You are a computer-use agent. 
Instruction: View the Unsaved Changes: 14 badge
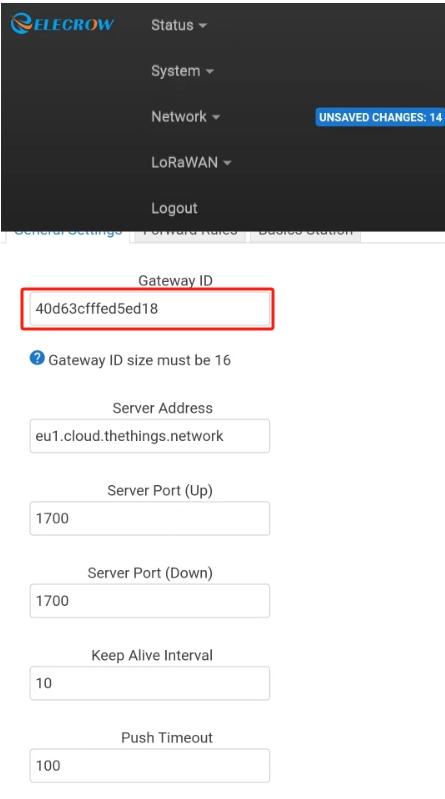(380, 117)
